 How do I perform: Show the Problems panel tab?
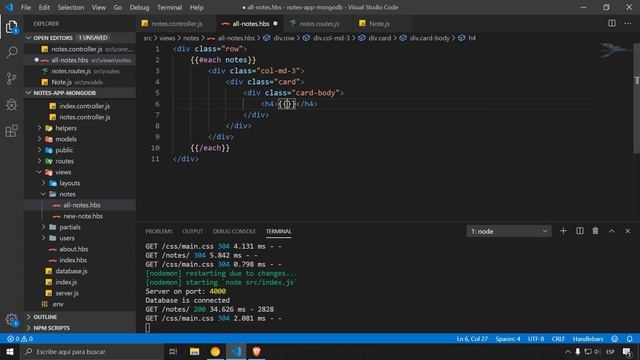coord(159,231)
